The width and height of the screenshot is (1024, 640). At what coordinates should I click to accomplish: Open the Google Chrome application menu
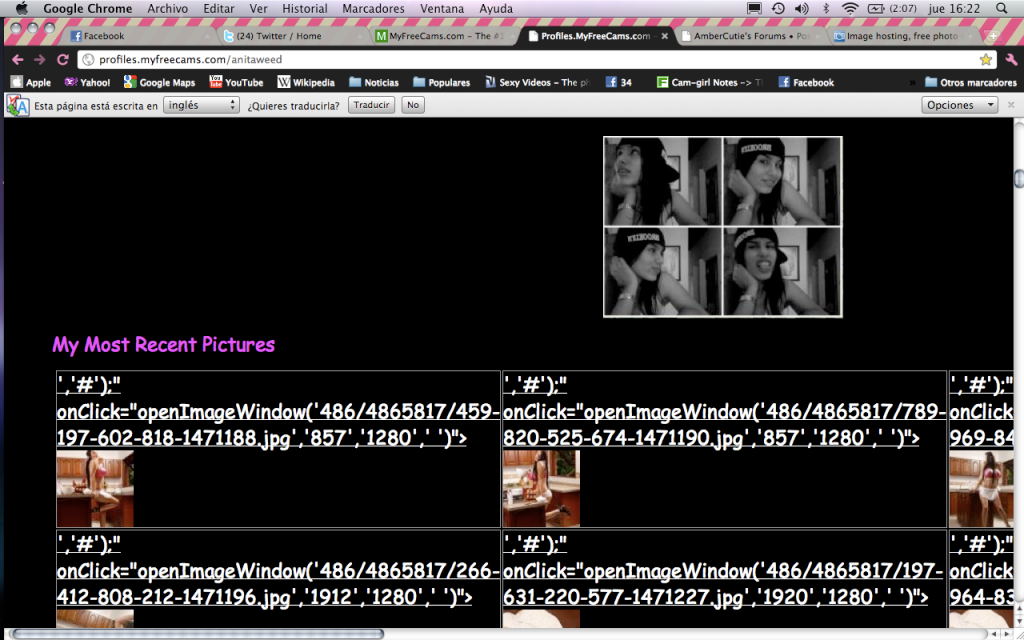coord(88,8)
